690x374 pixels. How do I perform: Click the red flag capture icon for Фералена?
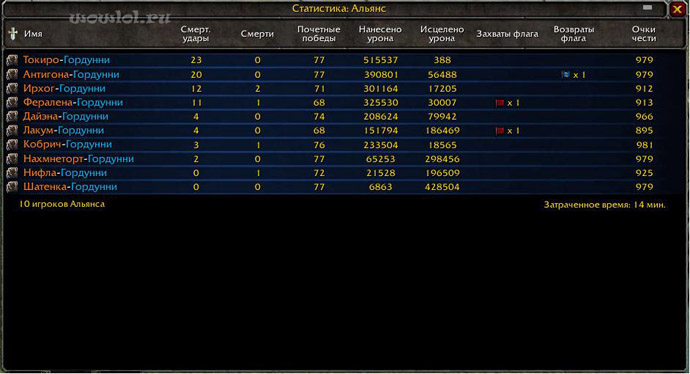[500, 103]
